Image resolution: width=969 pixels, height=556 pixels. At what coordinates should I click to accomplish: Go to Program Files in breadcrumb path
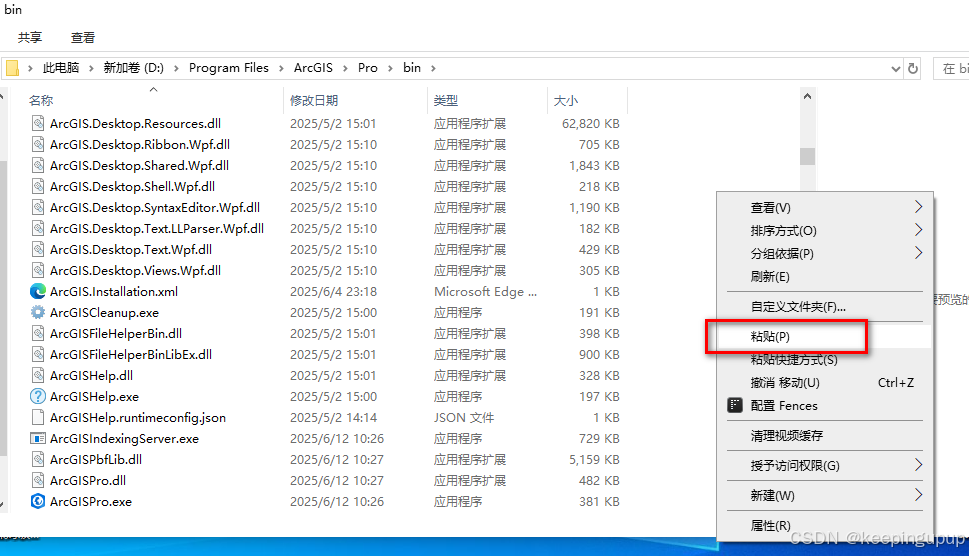[x=229, y=68]
